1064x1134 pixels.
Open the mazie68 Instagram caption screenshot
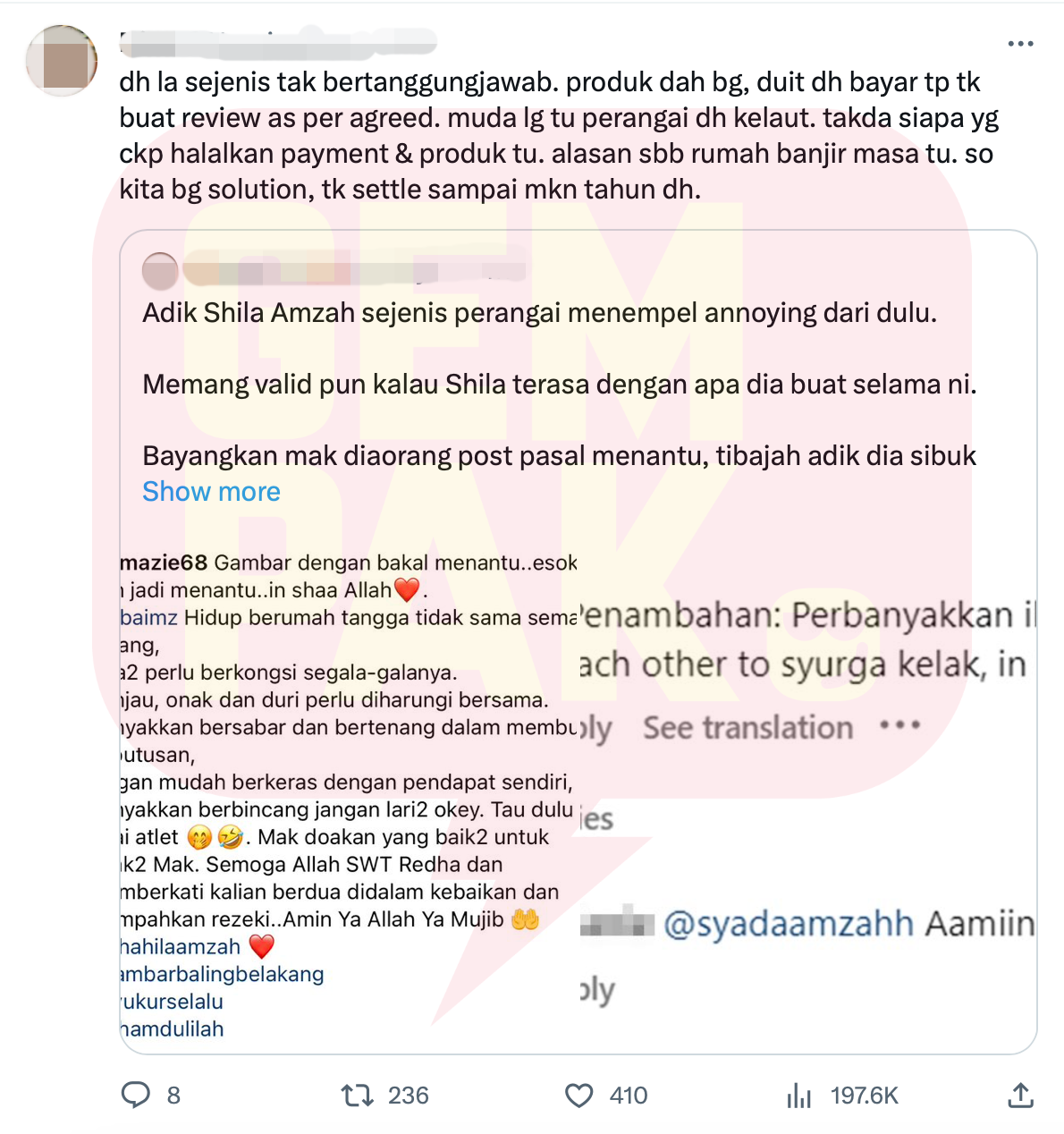pyautogui.click(x=349, y=796)
